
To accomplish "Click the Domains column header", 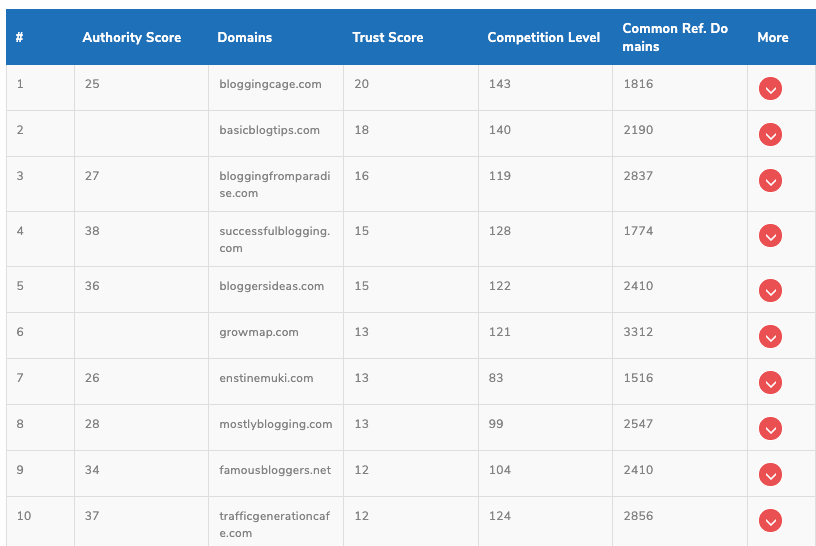I will [244, 38].
